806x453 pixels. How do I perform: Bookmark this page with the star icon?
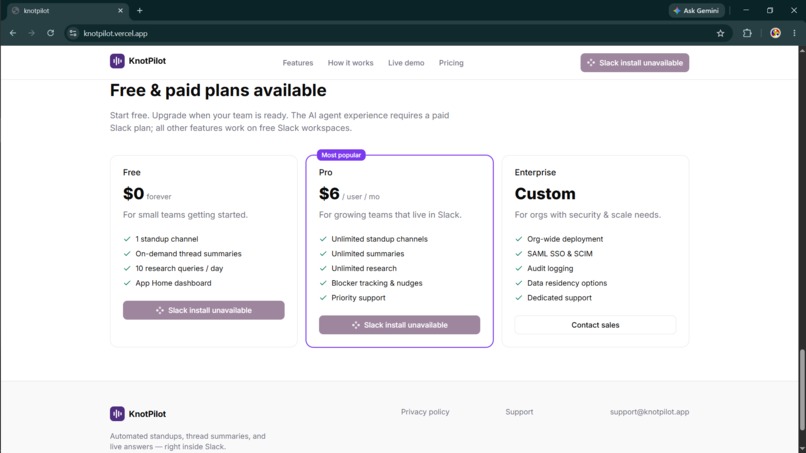(x=721, y=33)
